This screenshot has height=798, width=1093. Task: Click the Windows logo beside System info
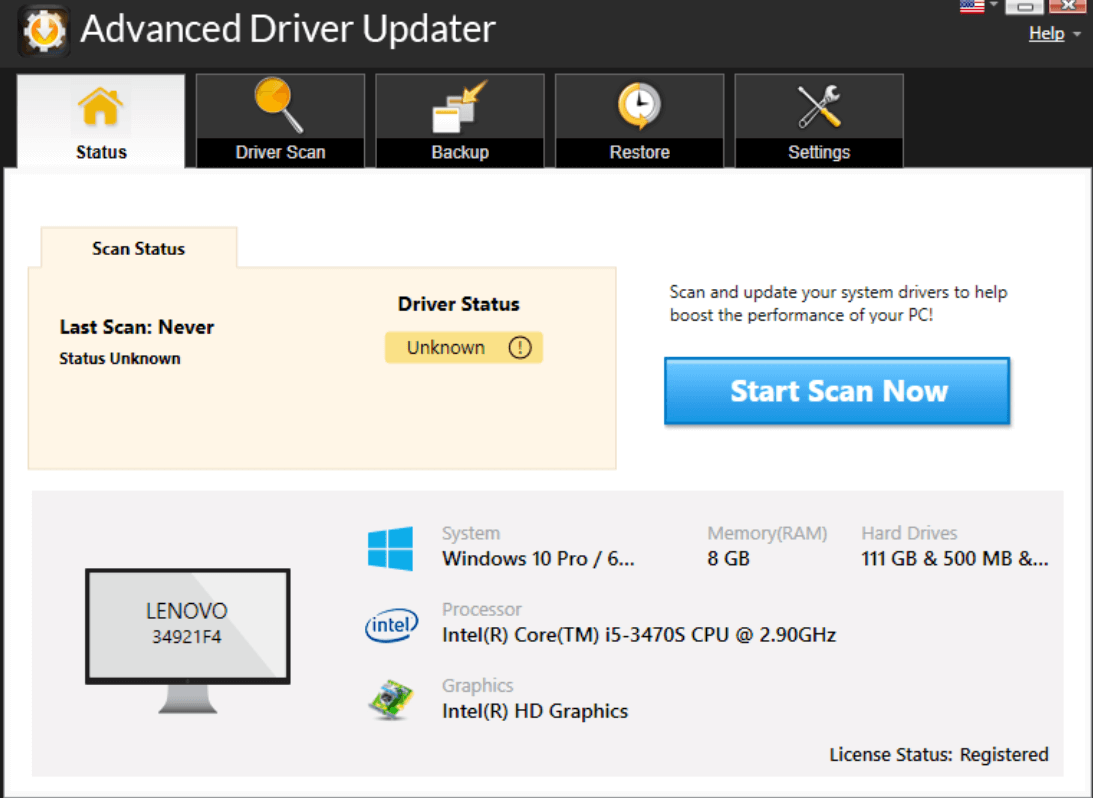point(391,546)
